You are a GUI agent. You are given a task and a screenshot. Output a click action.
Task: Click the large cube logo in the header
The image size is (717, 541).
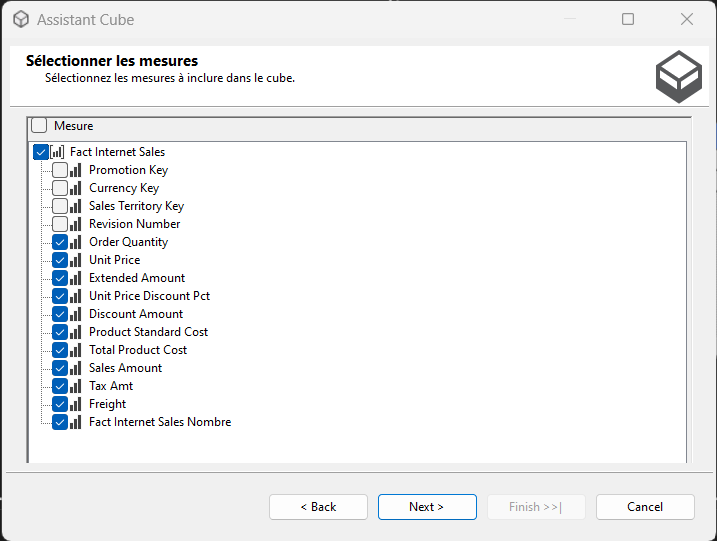pos(679,76)
